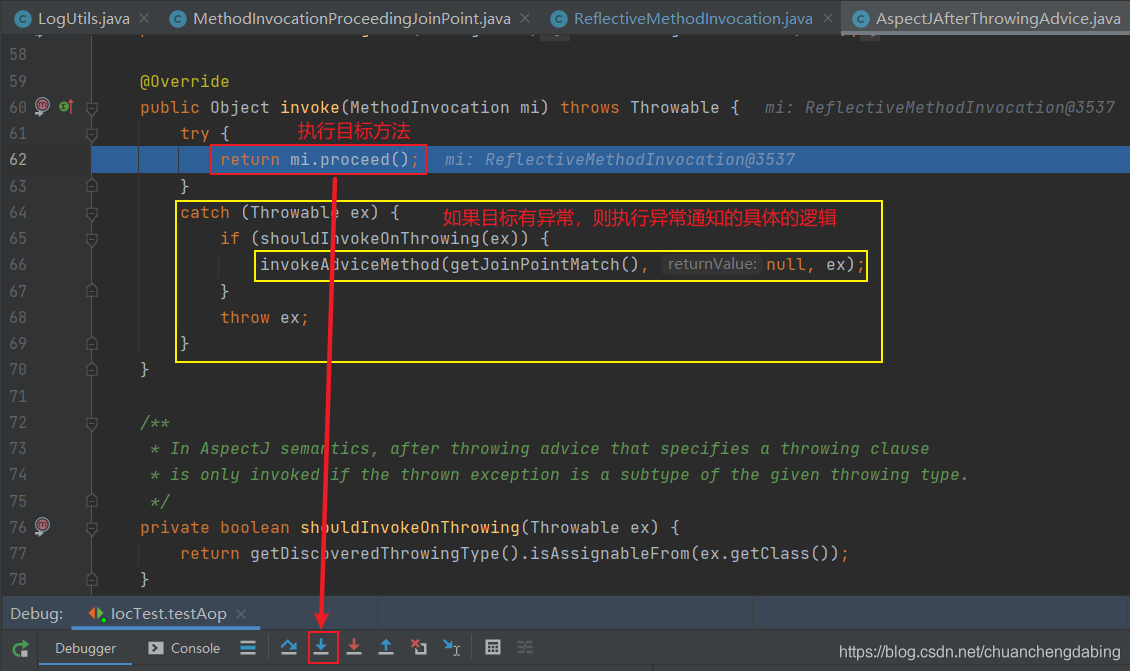This screenshot has height=671, width=1130.
Task: Click the ReflectiveMethodInvocation.java tab file icon
Action: 558,19
